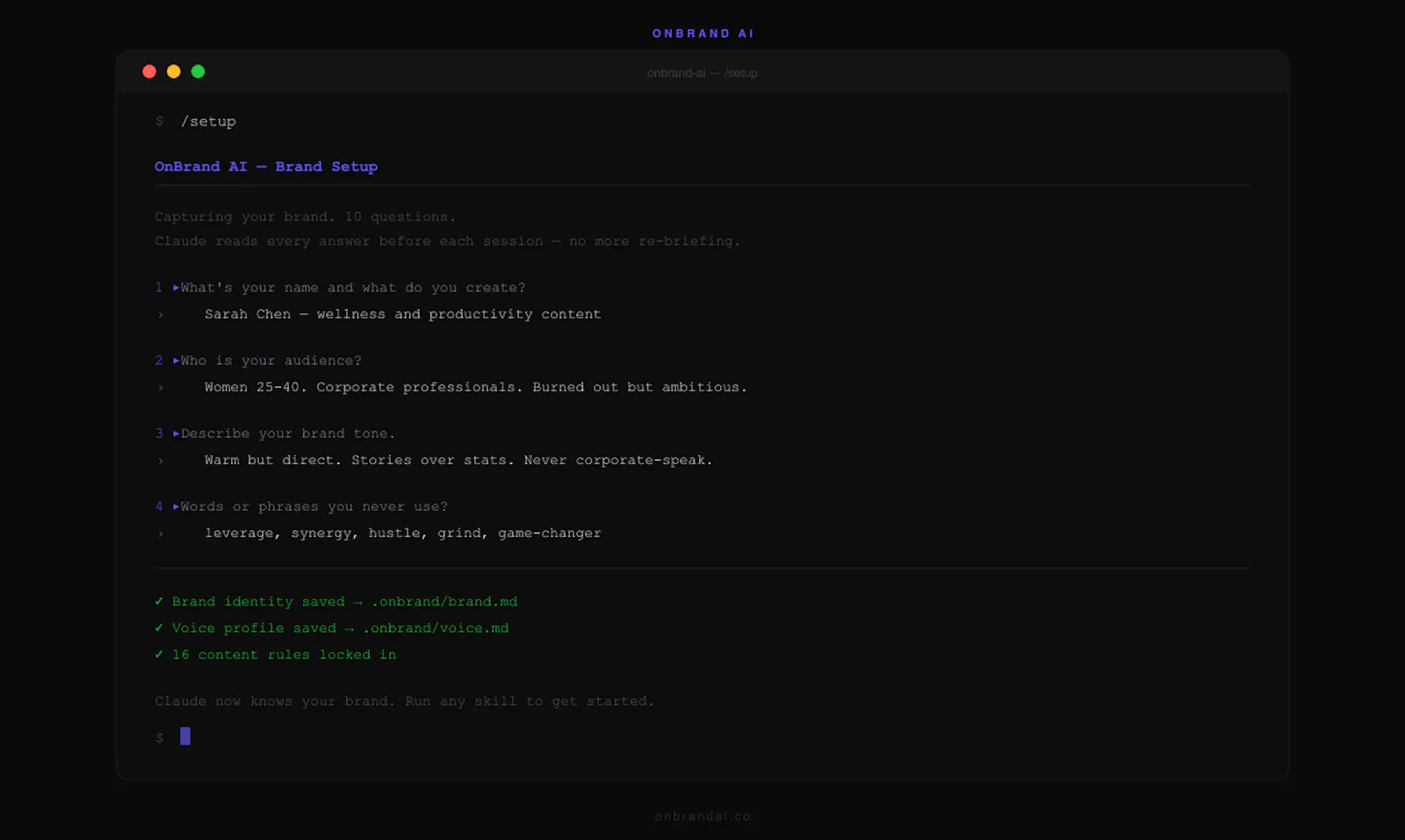
Task: Click the red close window button
Action: [x=149, y=72]
